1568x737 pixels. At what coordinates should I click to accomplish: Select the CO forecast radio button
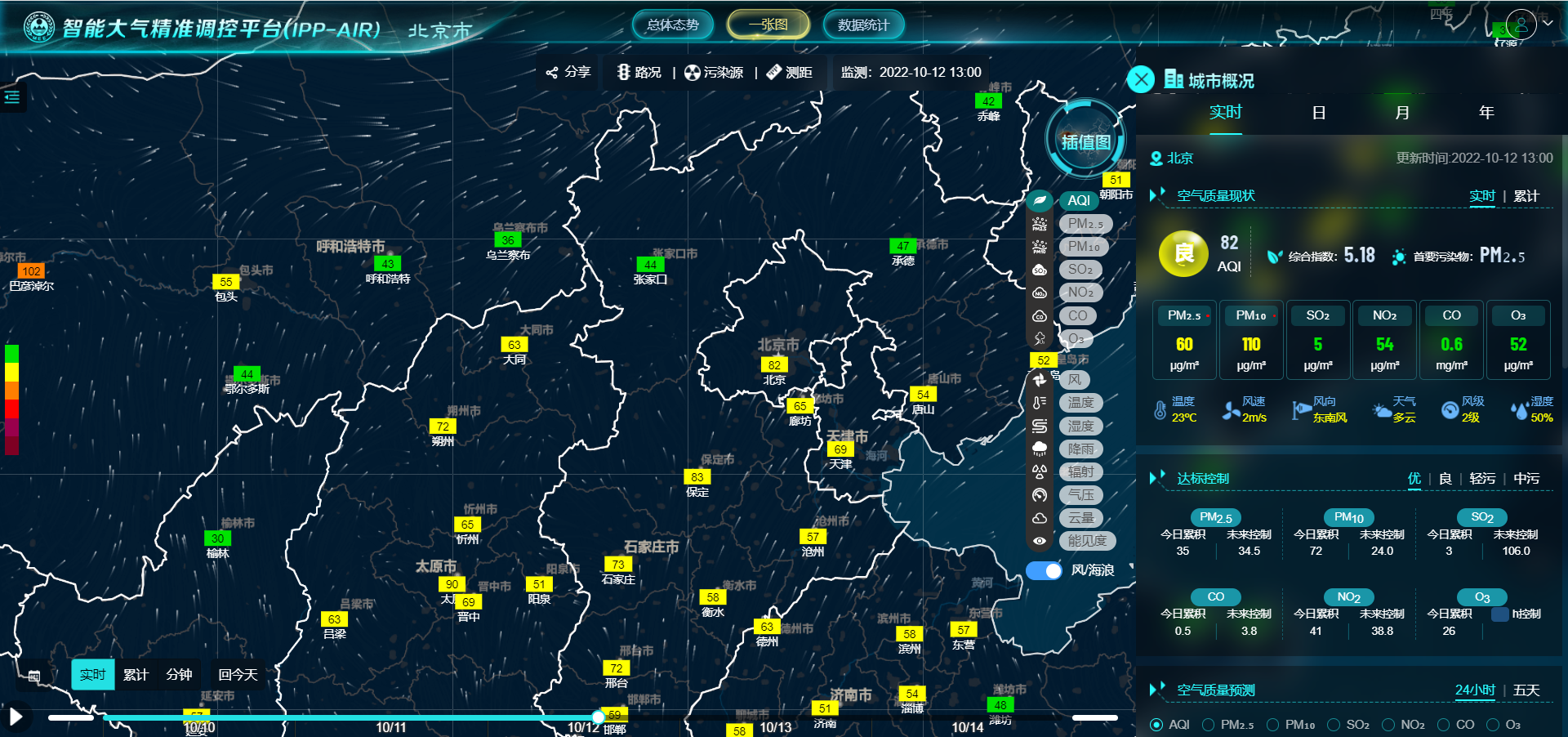(x=1443, y=725)
